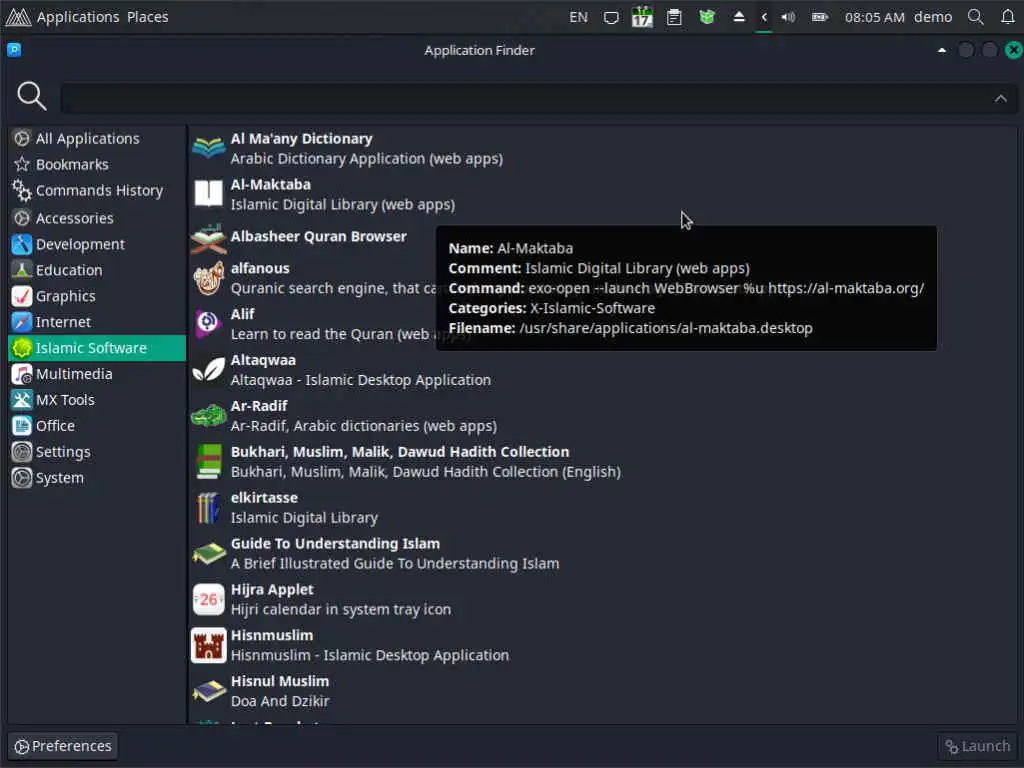Click the Office category icon
1024x768 pixels.
click(x=22, y=426)
